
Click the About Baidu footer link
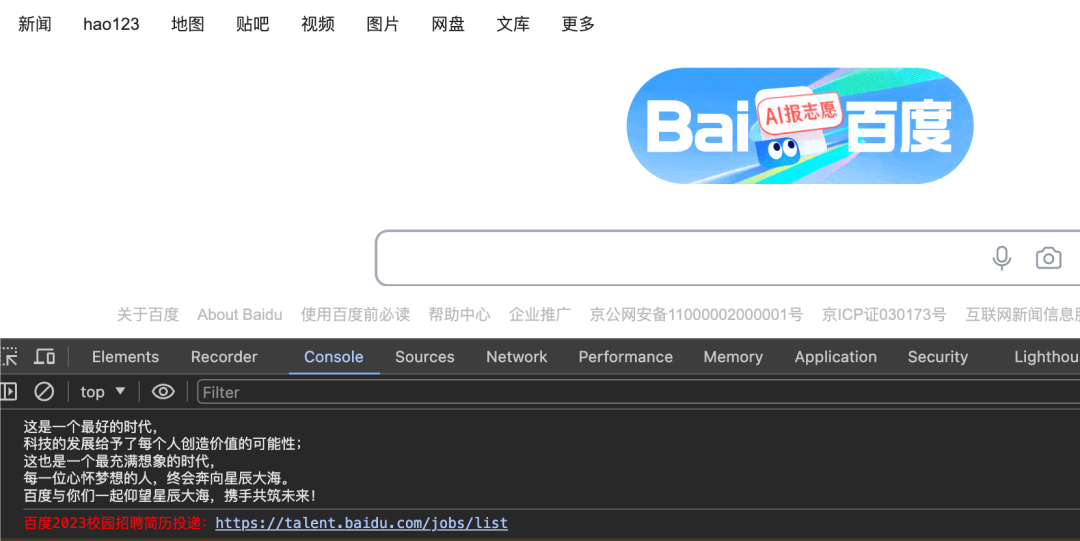(x=240, y=314)
